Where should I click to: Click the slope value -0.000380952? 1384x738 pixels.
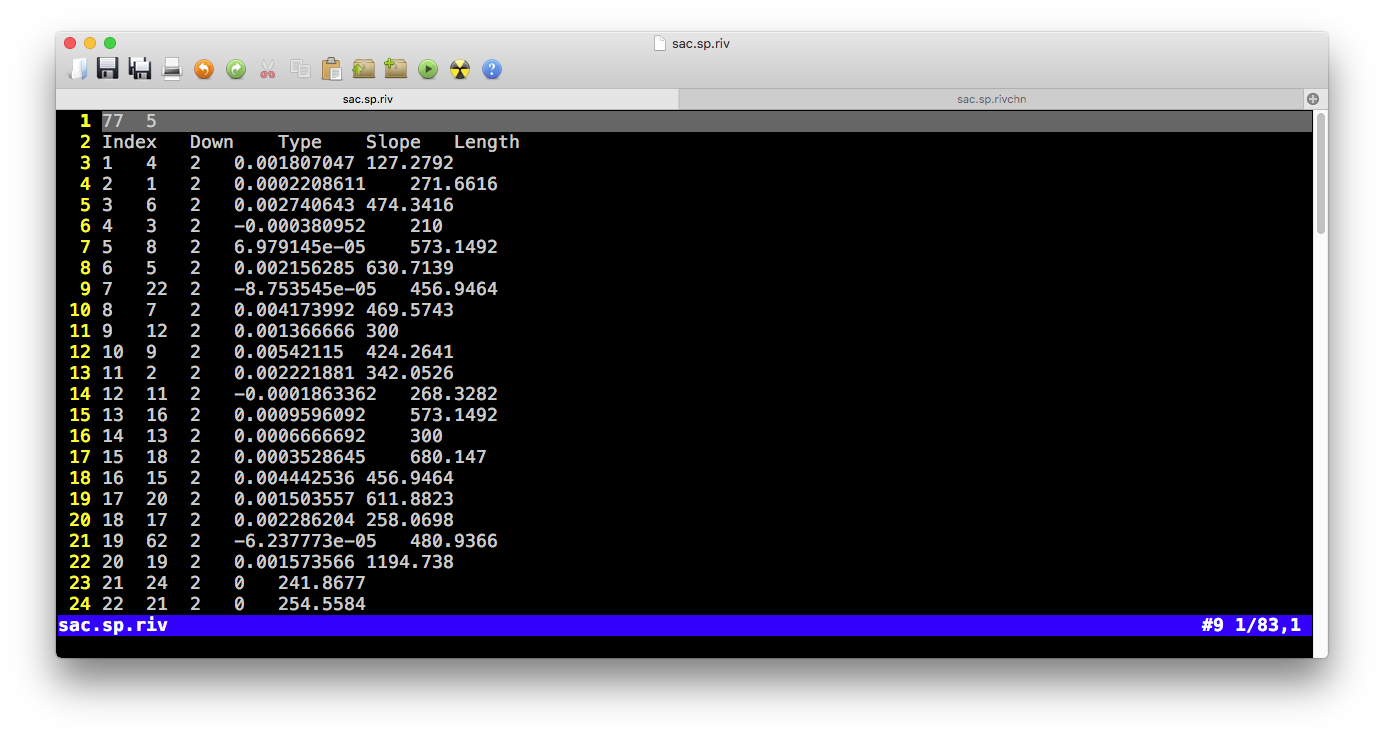[x=300, y=226]
